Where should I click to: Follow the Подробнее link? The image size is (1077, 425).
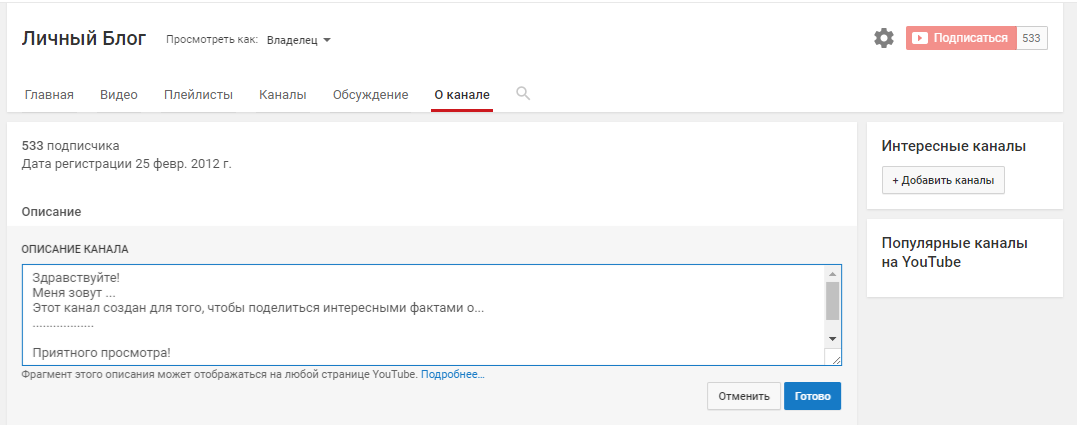point(452,374)
